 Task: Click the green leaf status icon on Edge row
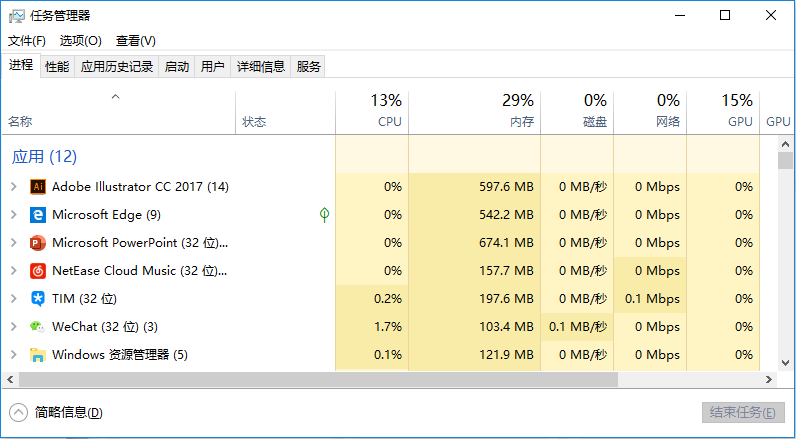[x=324, y=215]
